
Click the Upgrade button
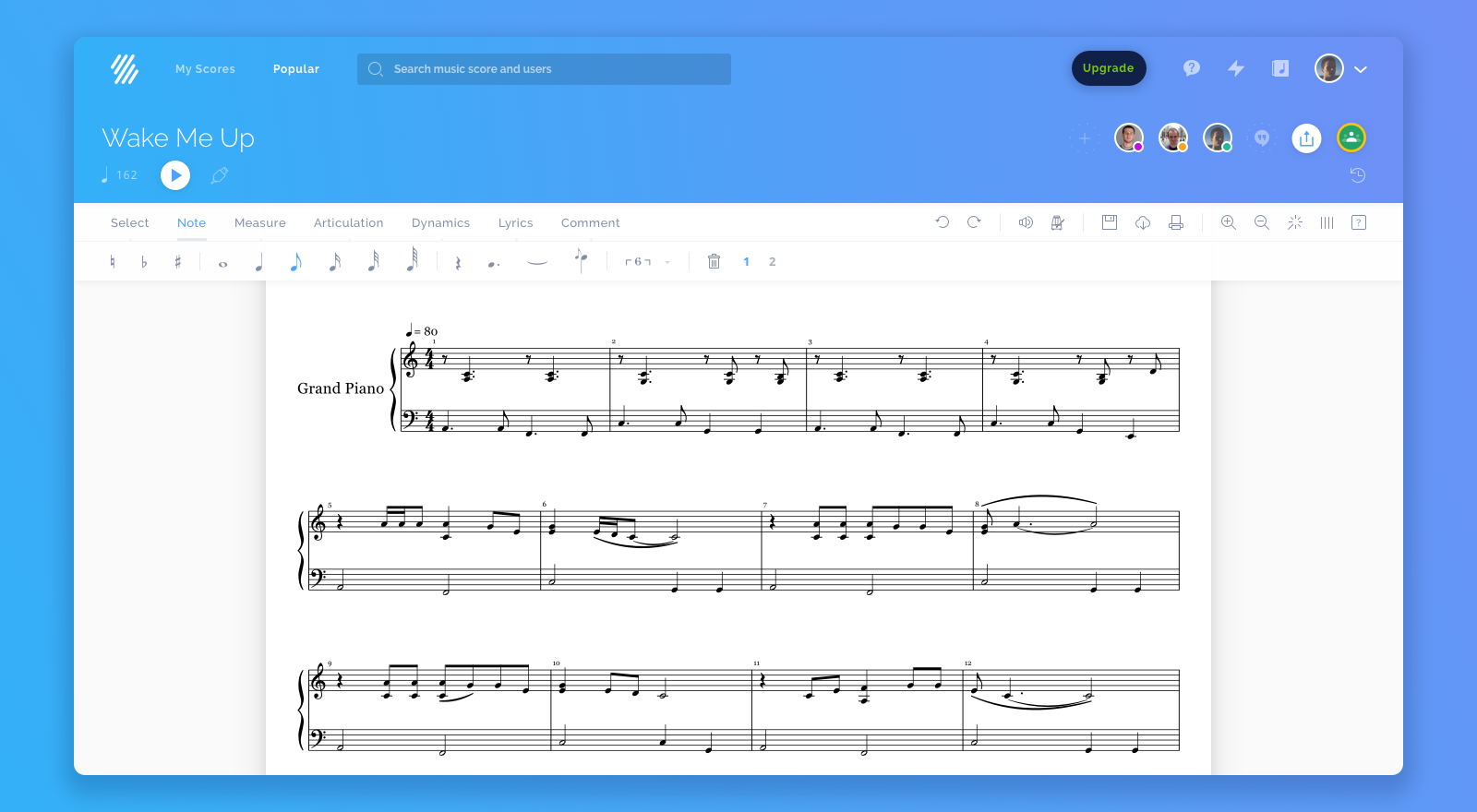click(1109, 68)
